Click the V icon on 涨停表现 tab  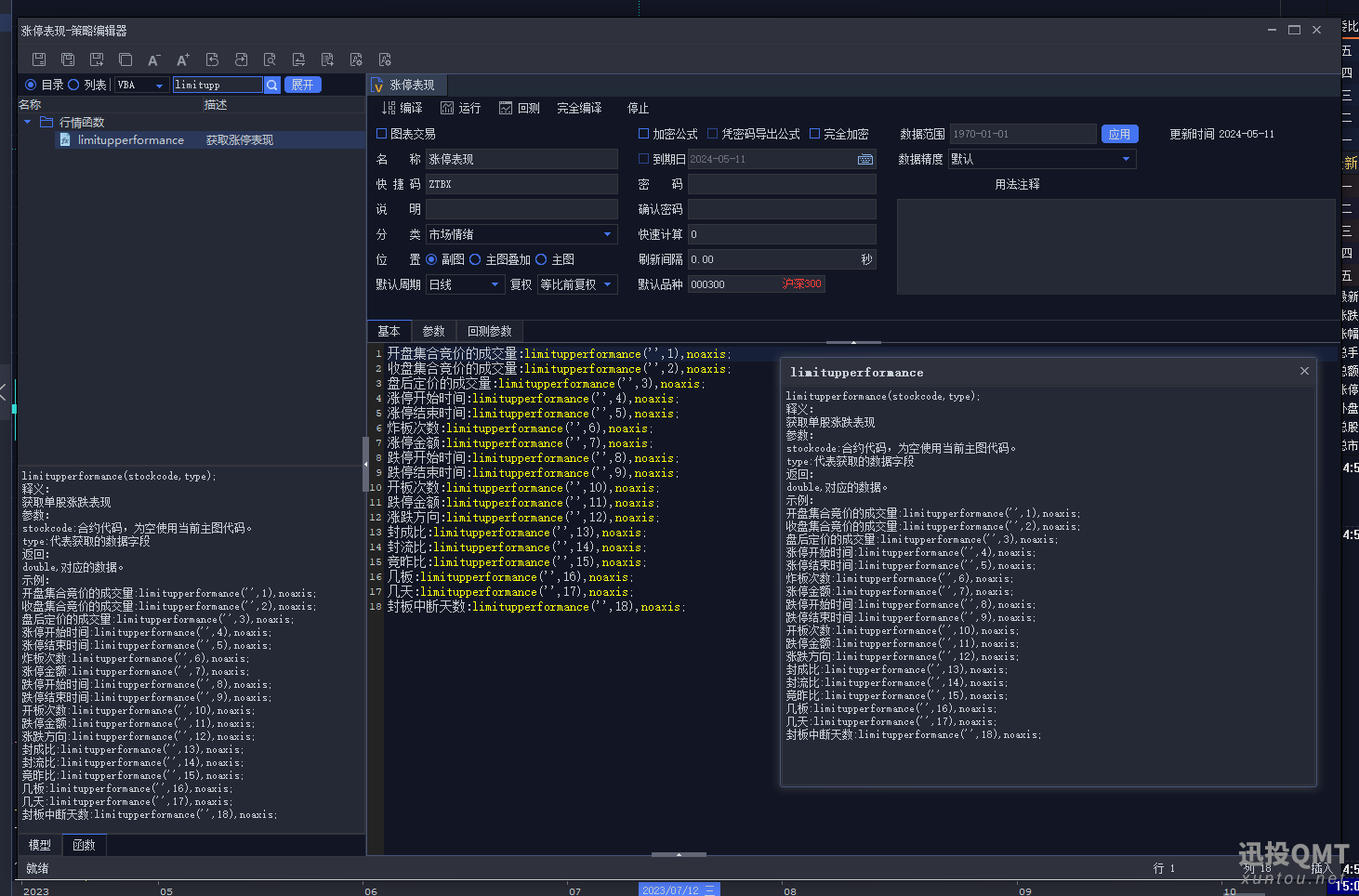click(378, 86)
